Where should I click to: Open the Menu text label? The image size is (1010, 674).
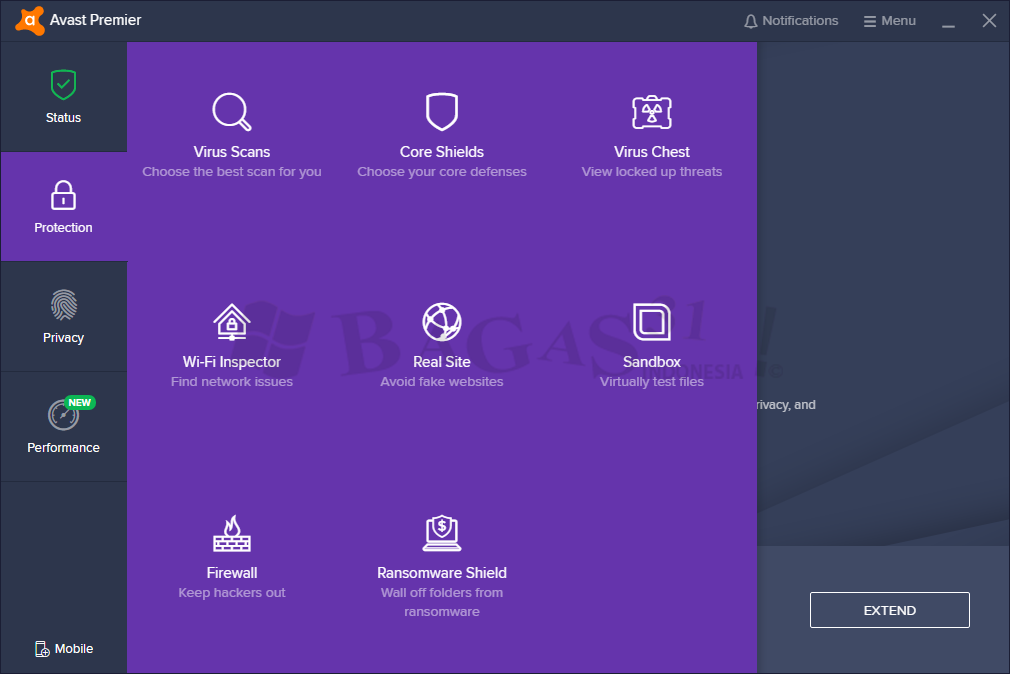pyautogui.click(x=898, y=21)
